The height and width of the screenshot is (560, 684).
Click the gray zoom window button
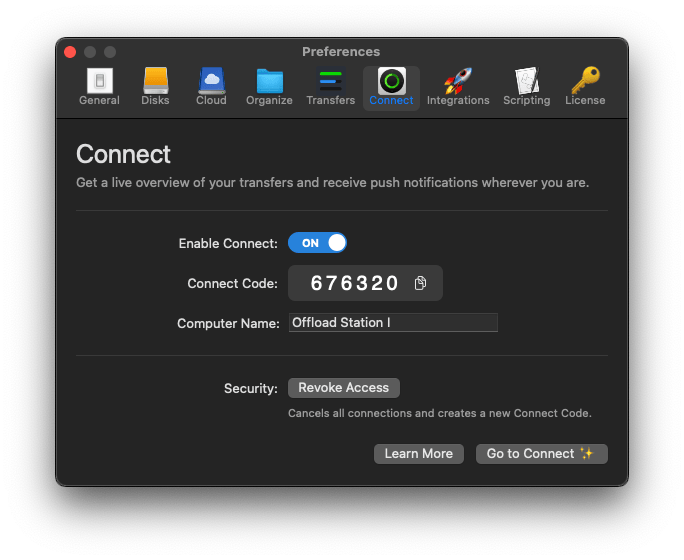point(110,52)
